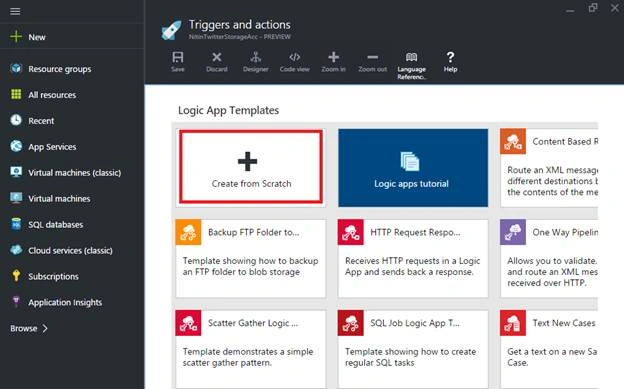The image size is (624, 389).
Task: Click the Subscriptions key icon
Action: click(x=16, y=276)
